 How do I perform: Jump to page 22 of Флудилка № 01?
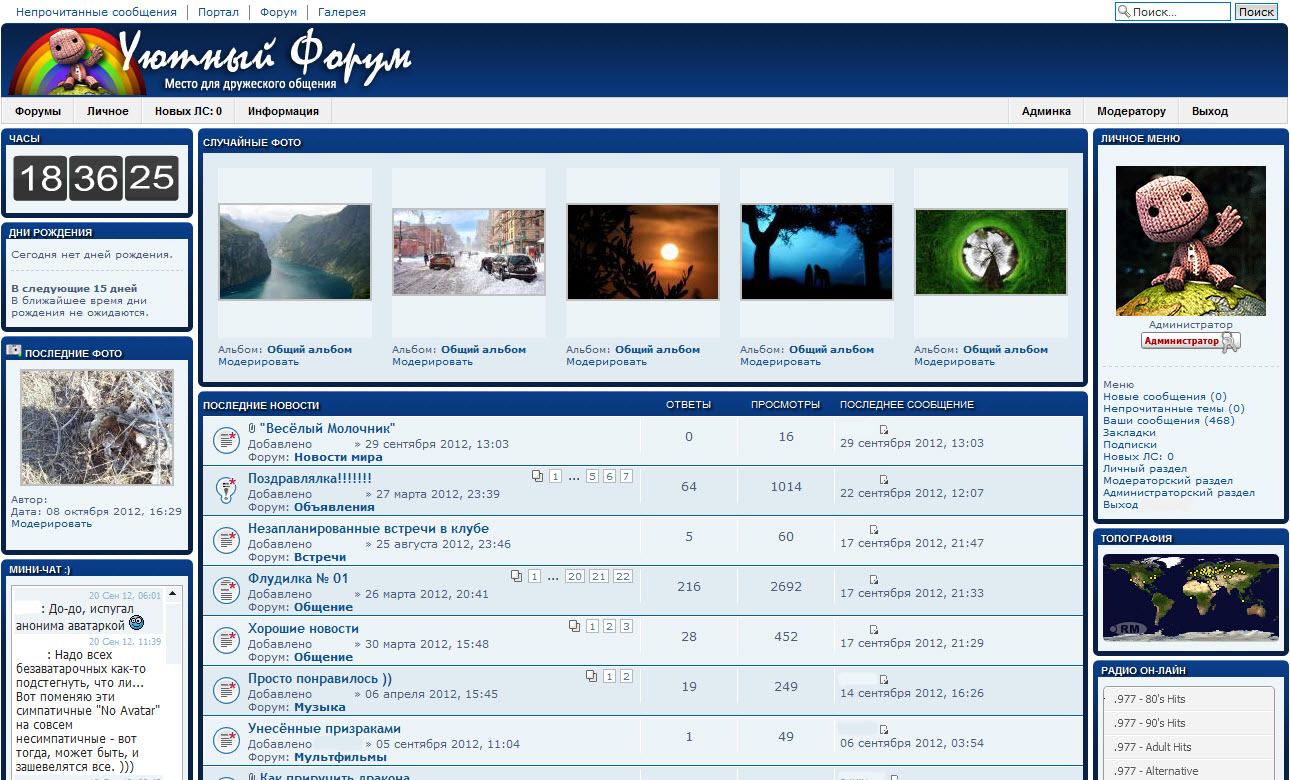click(623, 576)
